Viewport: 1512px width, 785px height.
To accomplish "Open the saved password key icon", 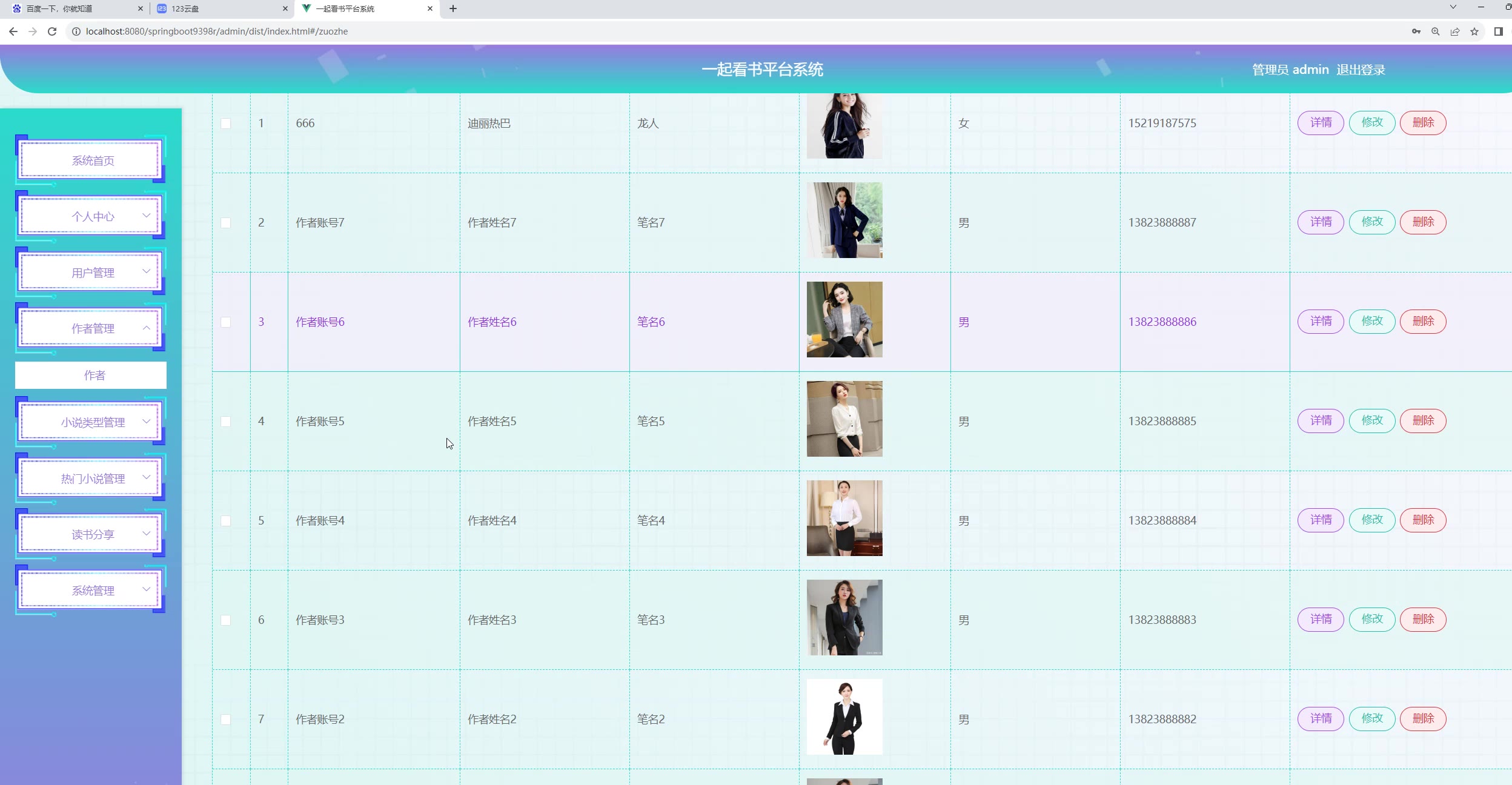I will tap(1416, 31).
